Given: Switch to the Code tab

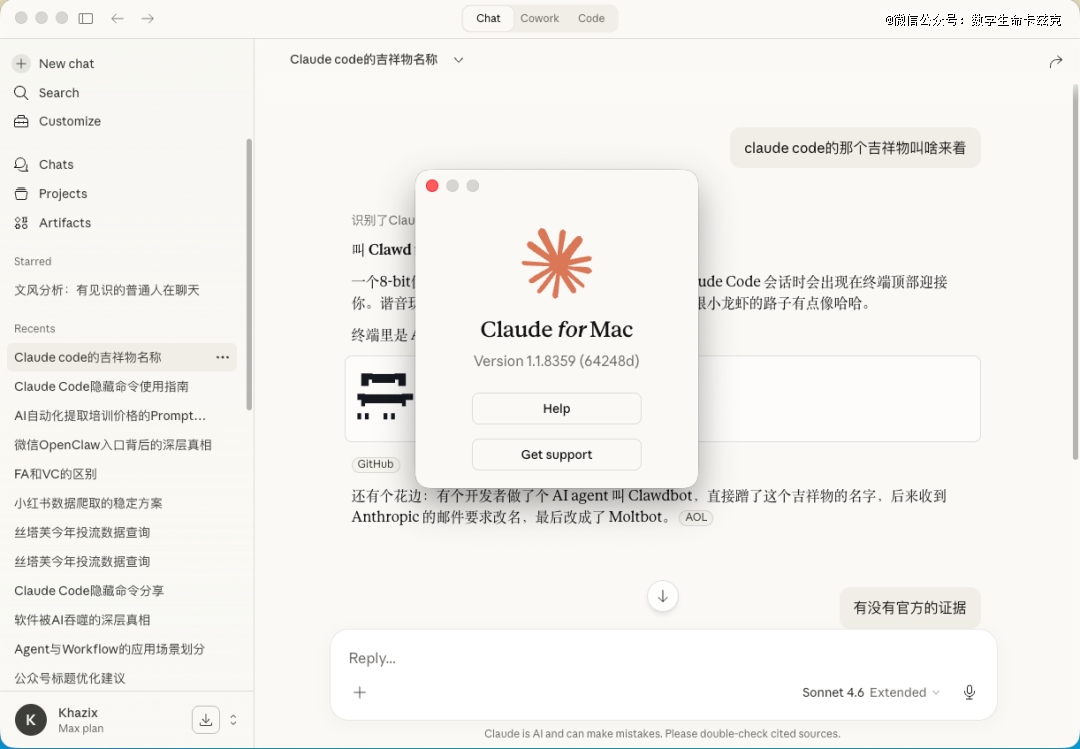Looking at the screenshot, I should (x=591, y=18).
